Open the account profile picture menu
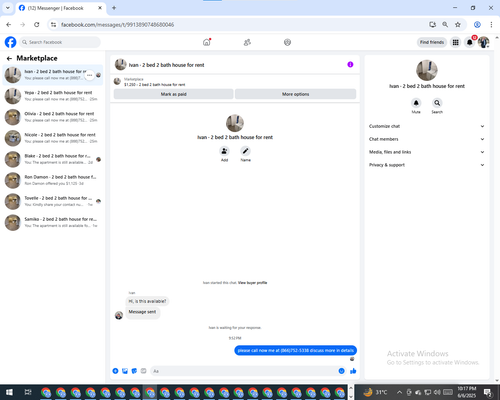The width and height of the screenshot is (500, 400). 483,42
